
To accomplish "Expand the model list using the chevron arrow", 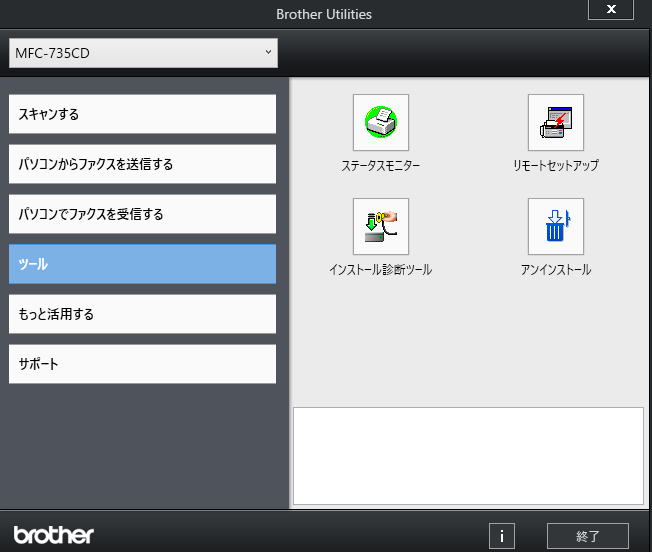I will point(268,53).
